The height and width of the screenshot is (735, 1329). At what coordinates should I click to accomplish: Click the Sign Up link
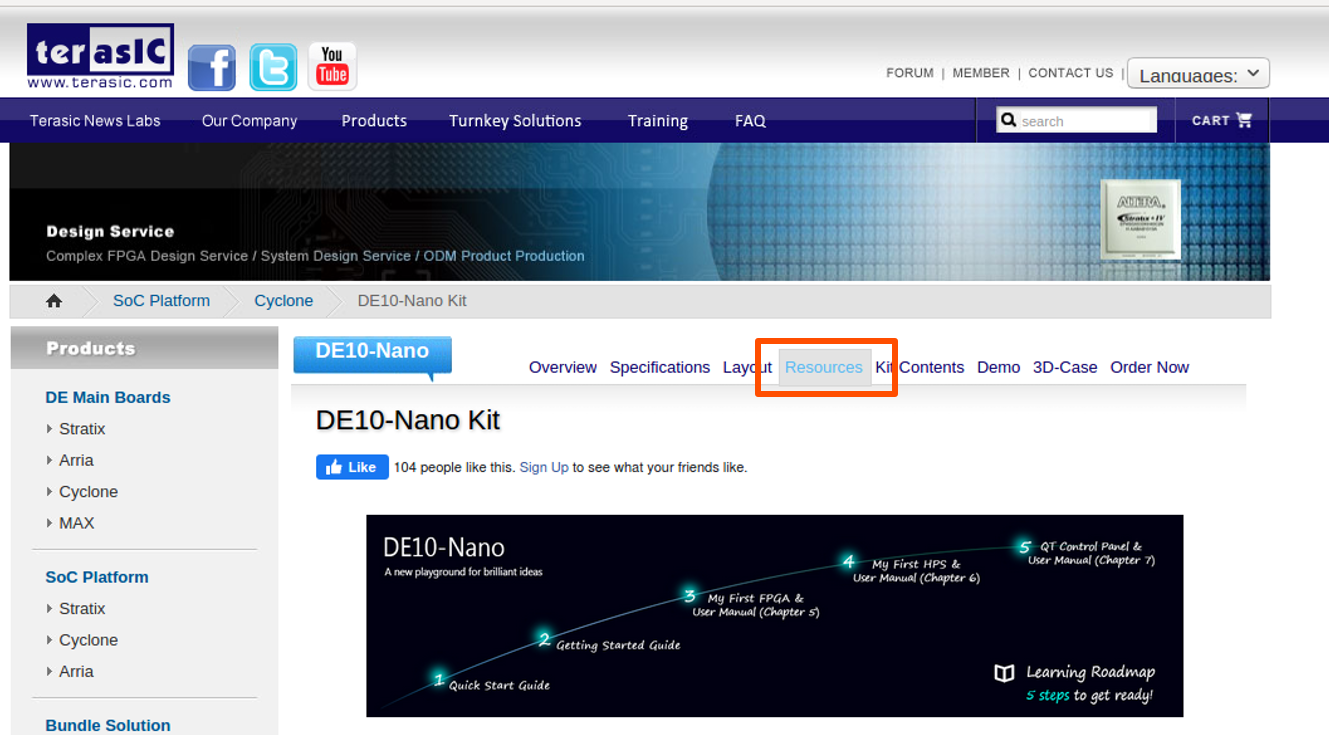(544, 467)
